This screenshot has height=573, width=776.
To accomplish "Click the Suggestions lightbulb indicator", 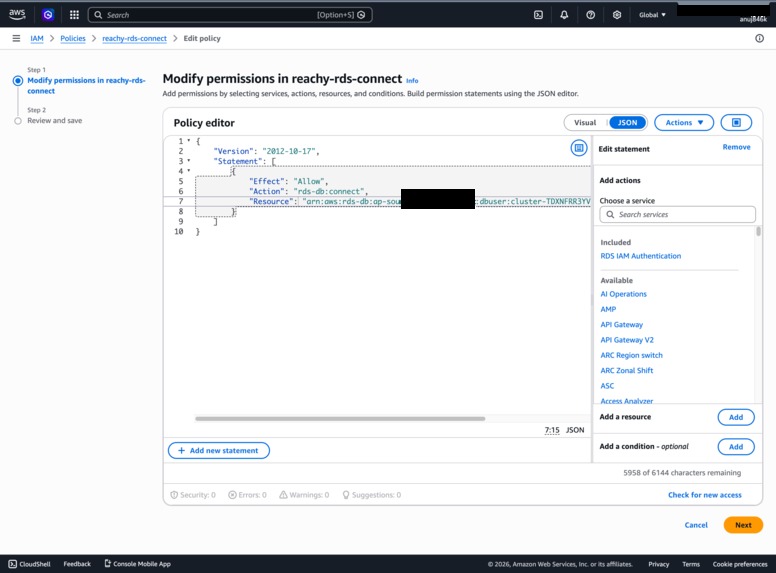I will coord(372,495).
